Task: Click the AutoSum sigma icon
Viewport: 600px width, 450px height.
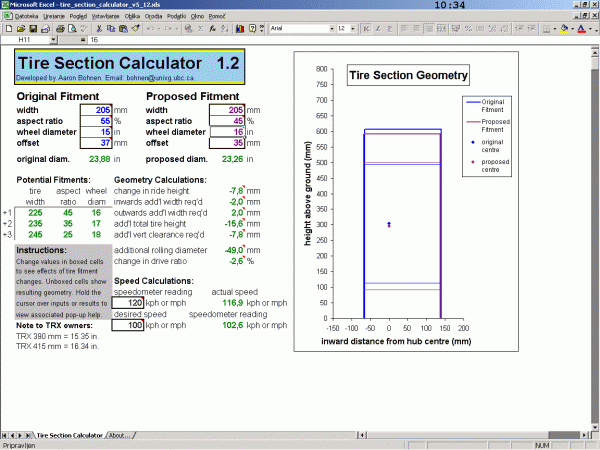Action: click(x=200, y=28)
